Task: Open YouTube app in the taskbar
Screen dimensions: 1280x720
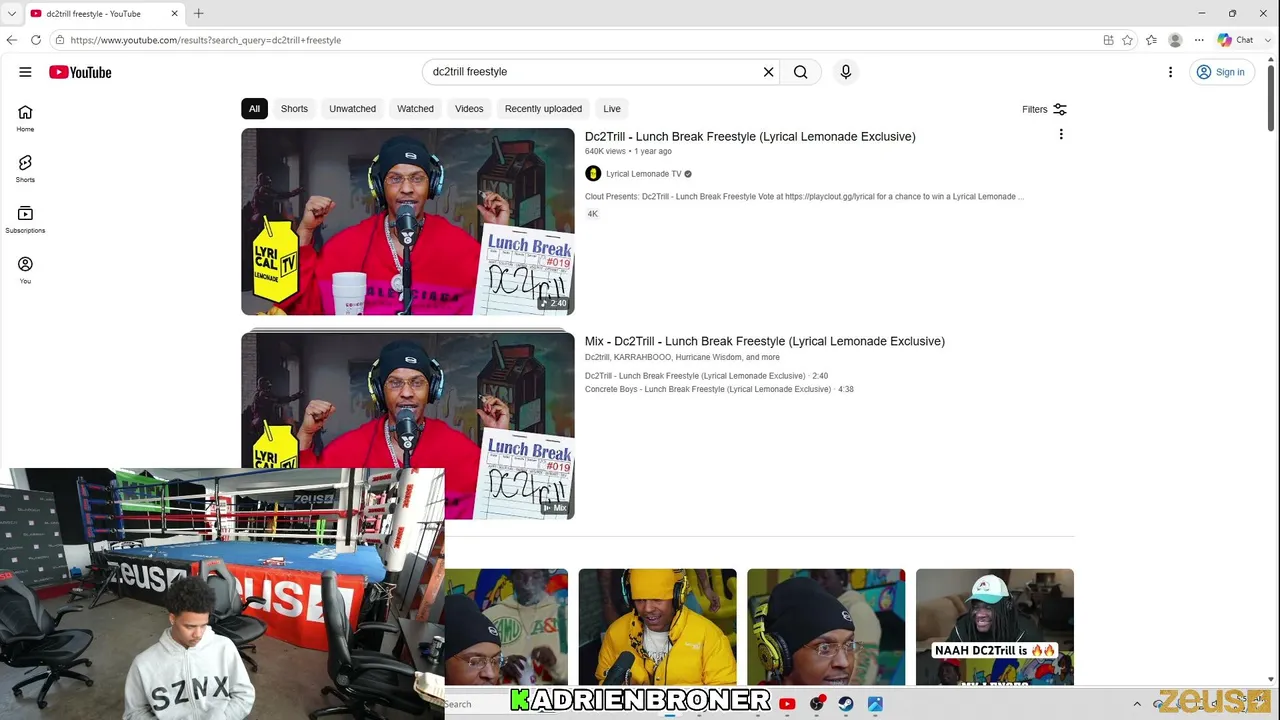Action: point(787,704)
